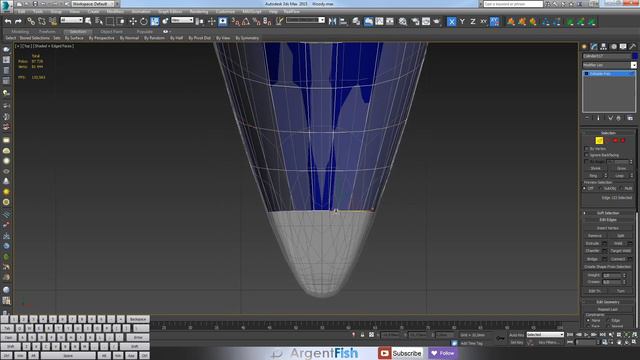This screenshot has height=360, width=640.
Task: Toggle the Percent Snap icon
Action: coord(256,21)
